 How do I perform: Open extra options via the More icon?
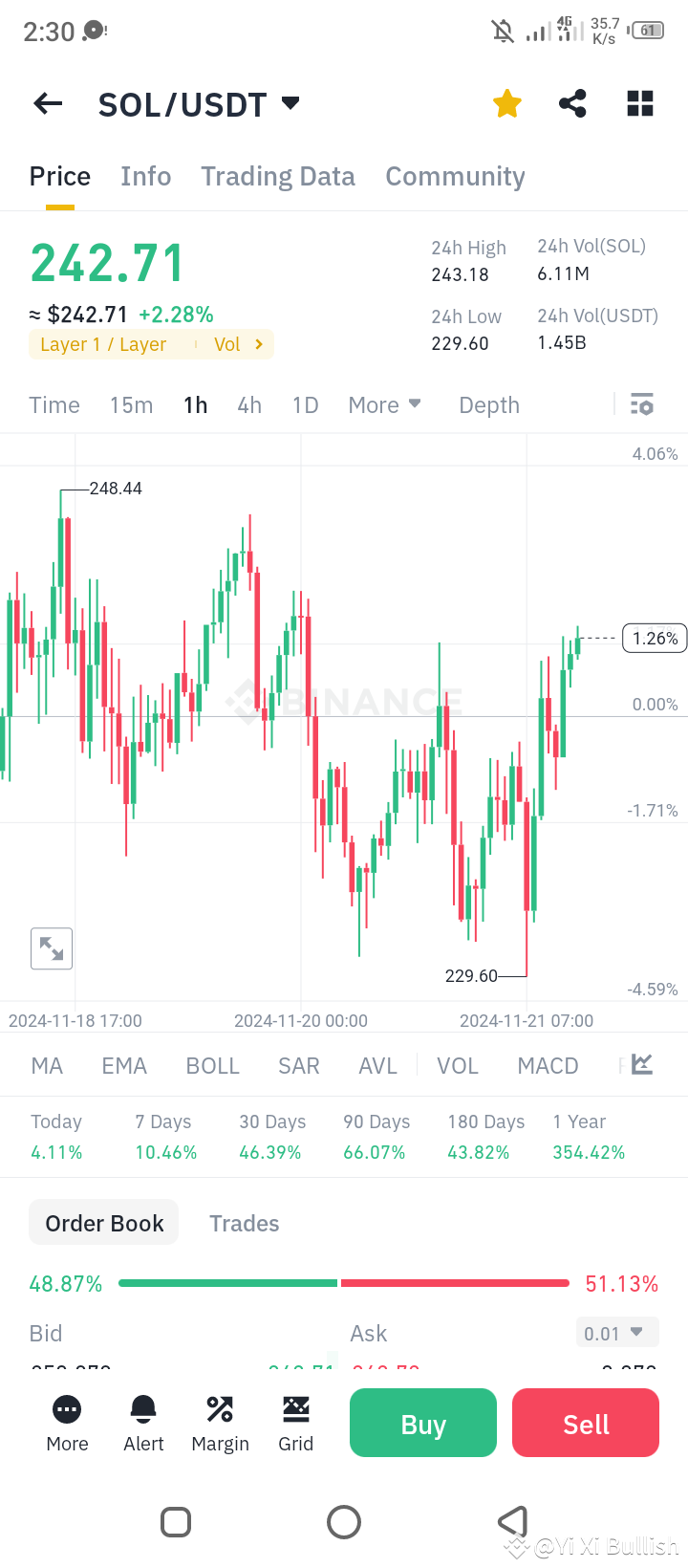point(67,1423)
